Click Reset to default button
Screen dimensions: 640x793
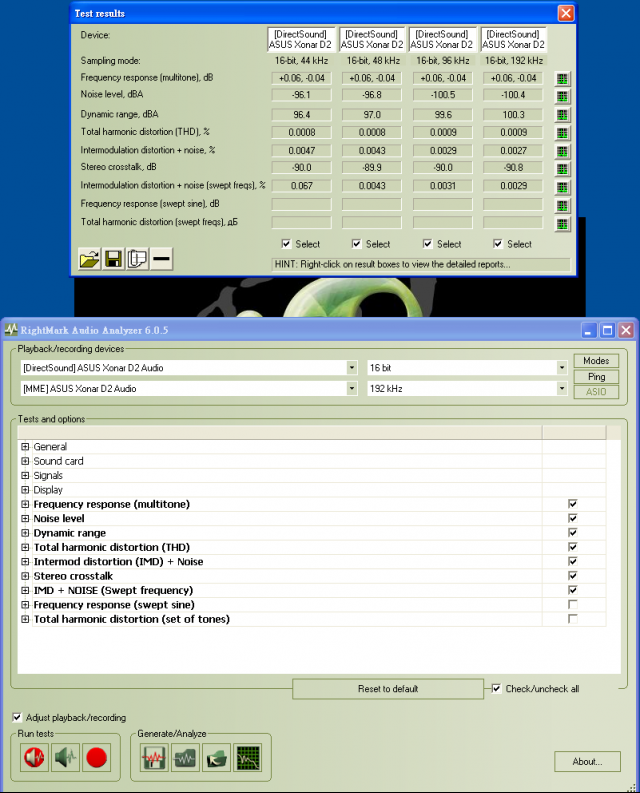click(x=388, y=689)
